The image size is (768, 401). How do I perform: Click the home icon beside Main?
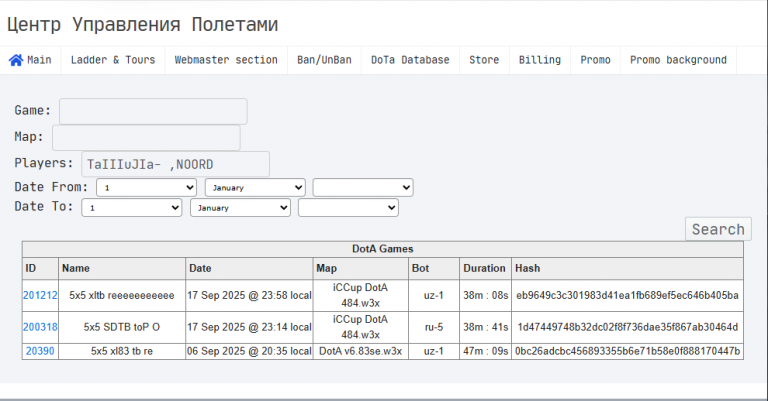point(16,60)
